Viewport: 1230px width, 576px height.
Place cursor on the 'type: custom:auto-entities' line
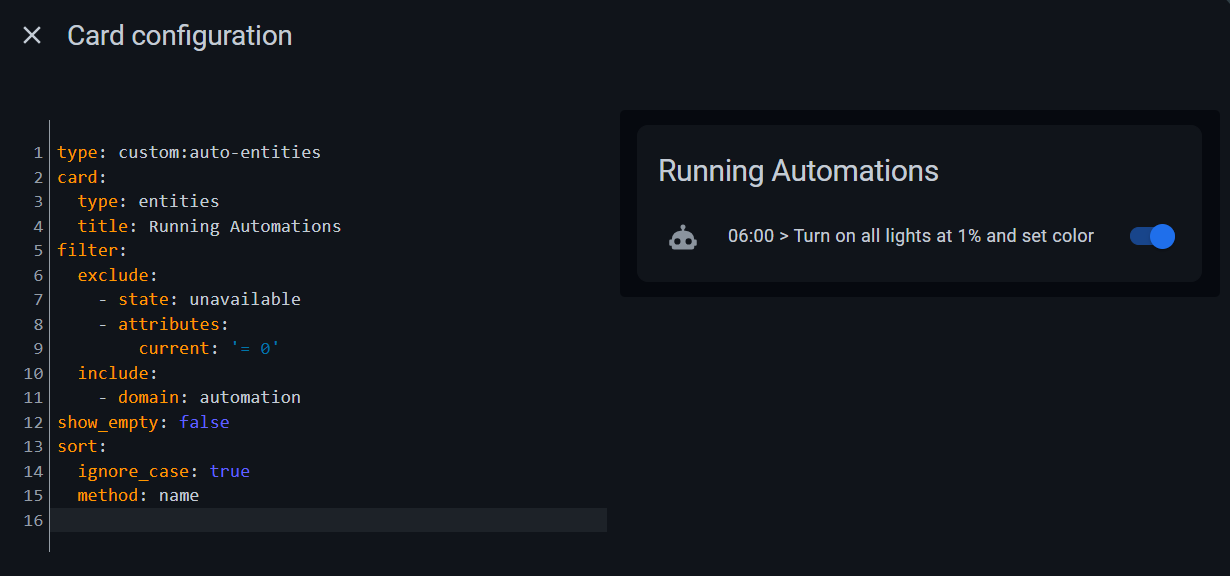click(x=189, y=152)
